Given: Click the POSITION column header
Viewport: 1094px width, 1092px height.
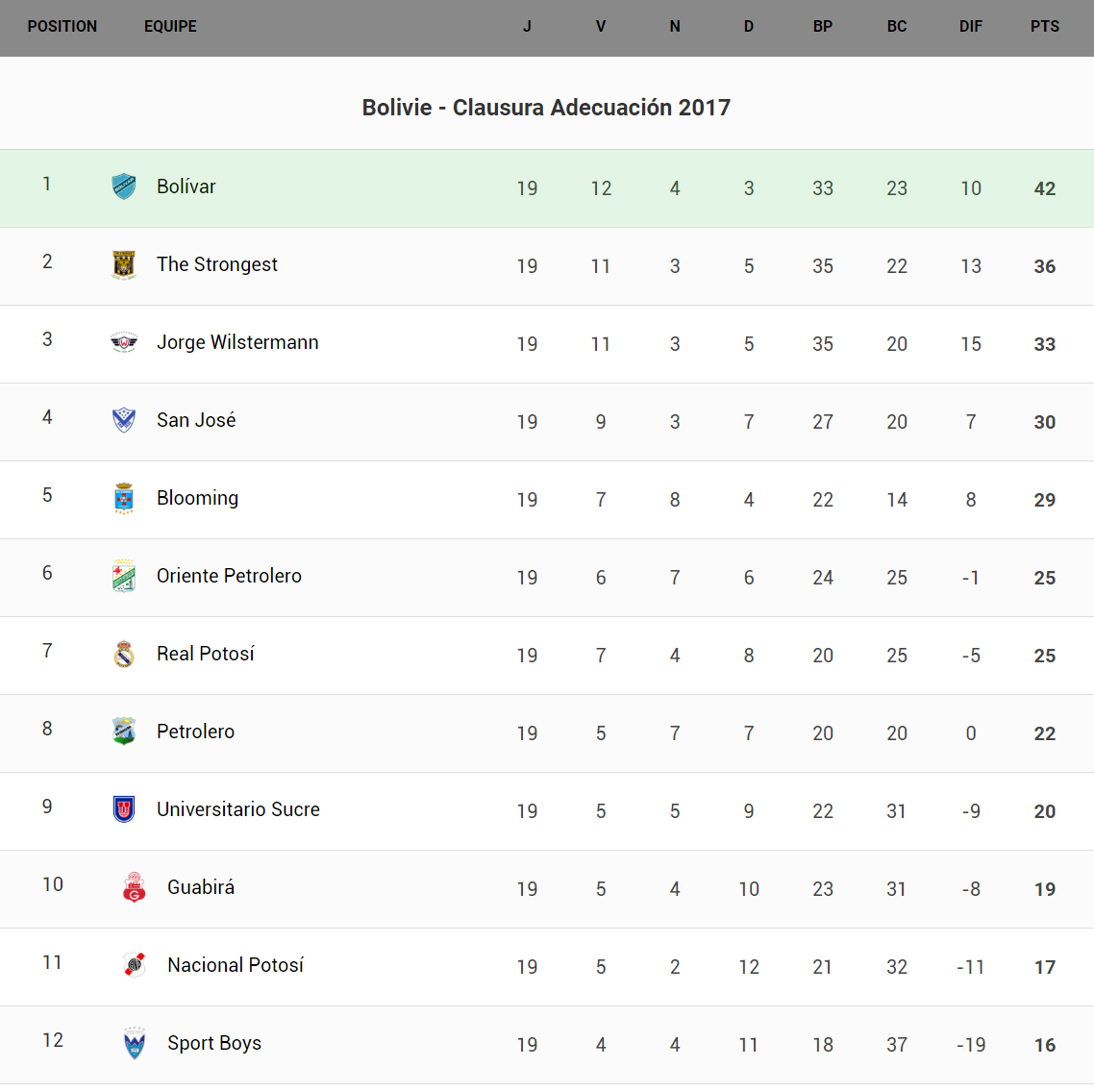Looking at the screenshot, I should click(62, 27).
